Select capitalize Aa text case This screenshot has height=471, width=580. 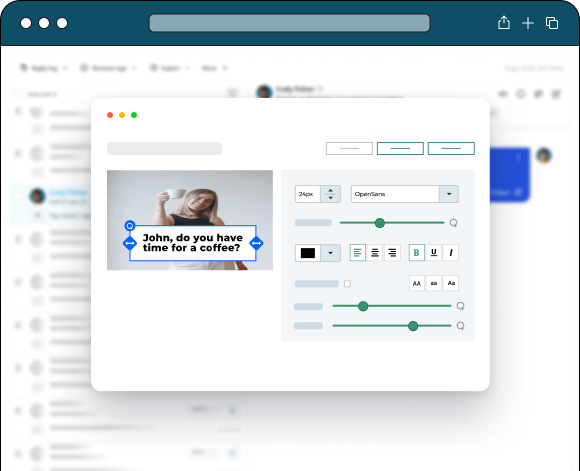coord(451,283)
